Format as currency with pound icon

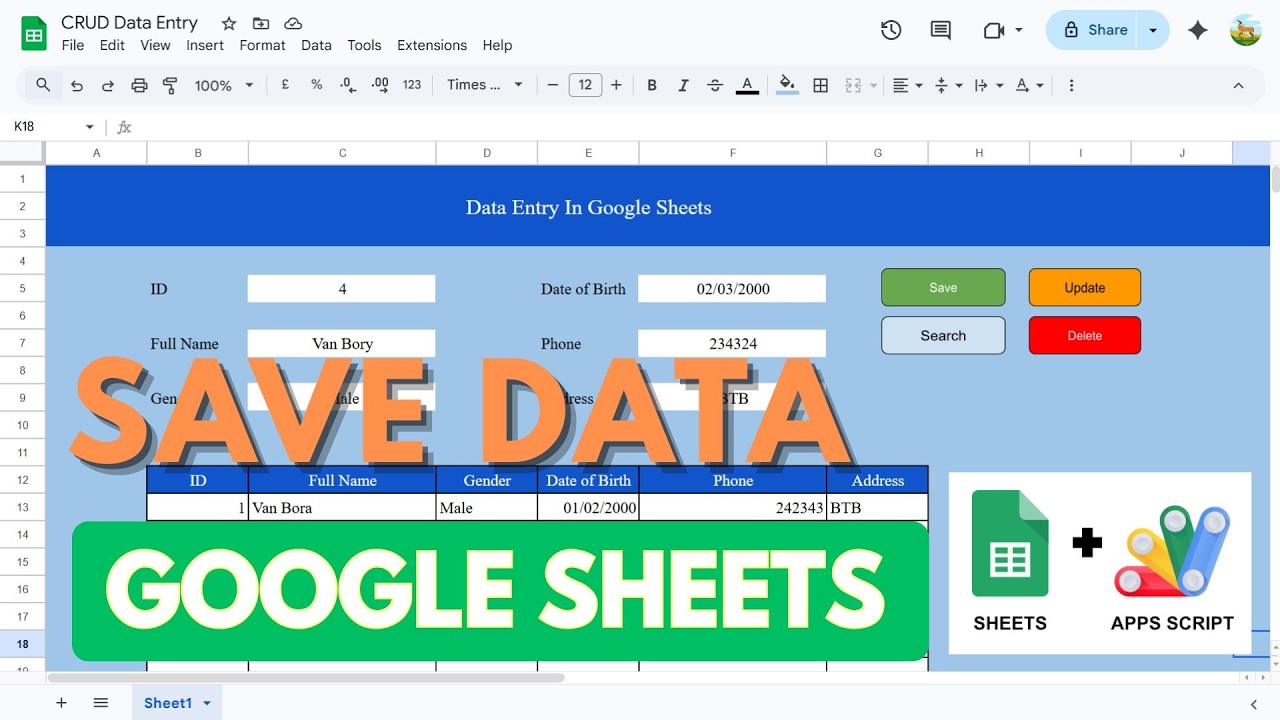285,85
